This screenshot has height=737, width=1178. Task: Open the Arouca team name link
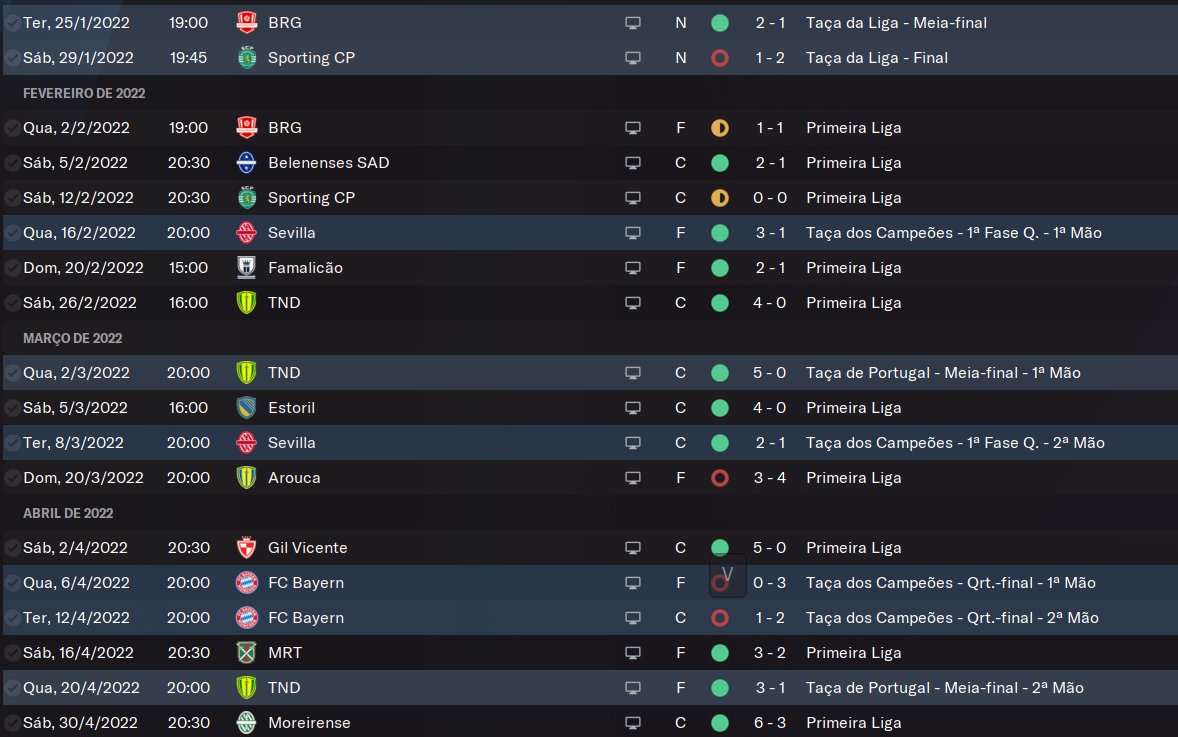pos(294,478)
